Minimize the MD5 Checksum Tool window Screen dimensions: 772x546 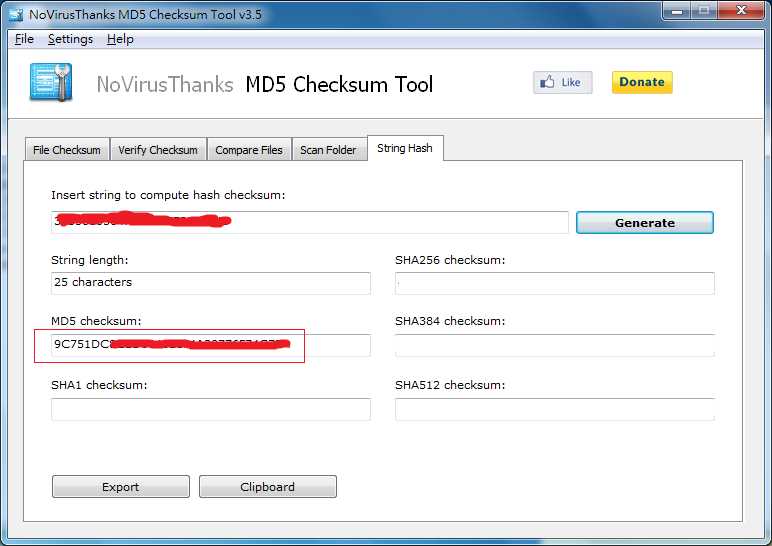point(677,11)
